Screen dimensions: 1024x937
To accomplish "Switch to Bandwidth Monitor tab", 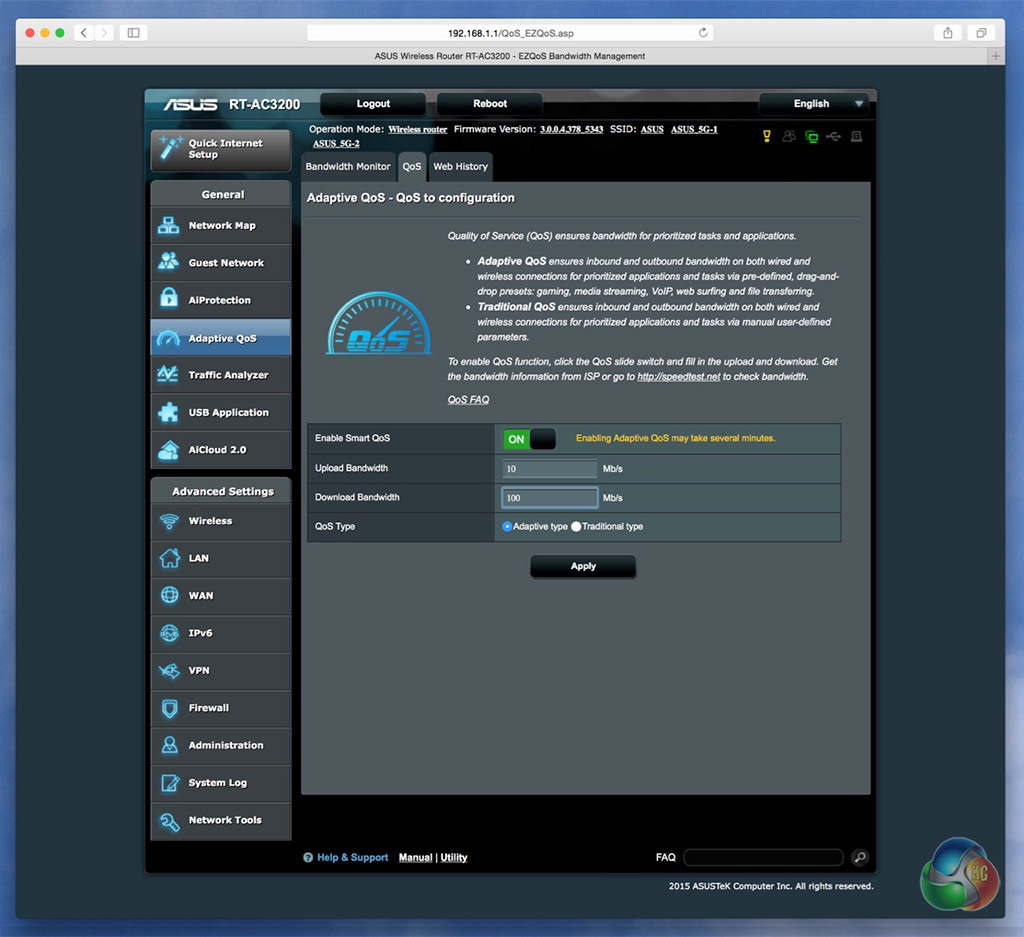I will pos(347,167).
